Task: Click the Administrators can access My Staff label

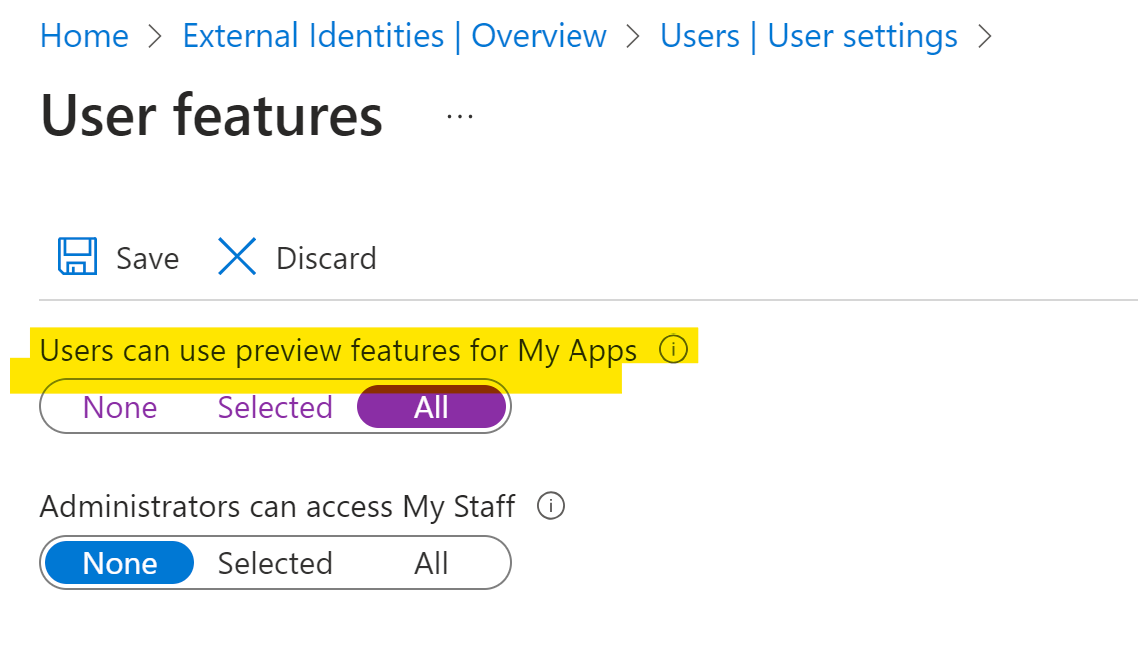Action: (277, 507)
